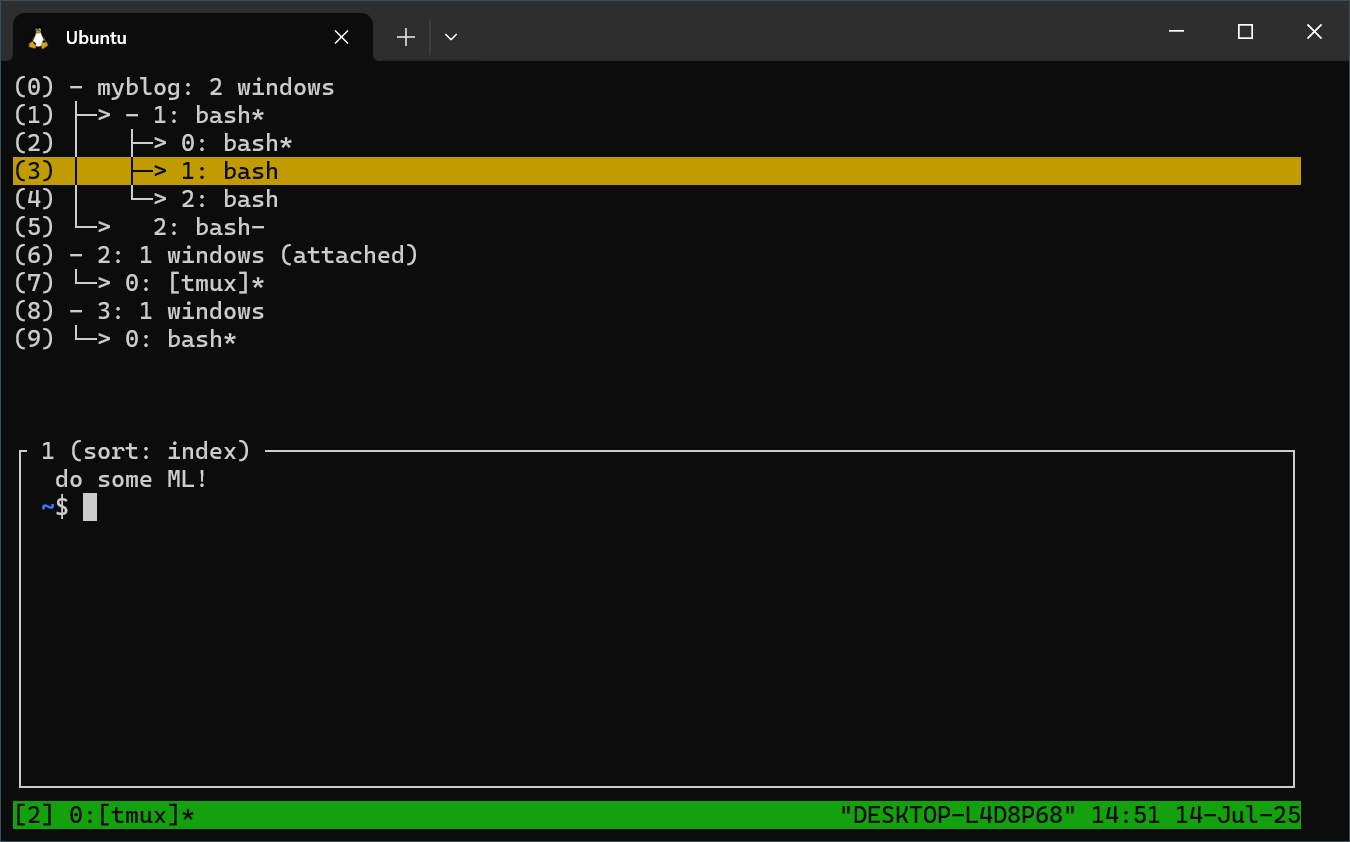Click the Ubuntu penguin icon on the tab
The image size is (1350, 842).
[x=38, y=37]
